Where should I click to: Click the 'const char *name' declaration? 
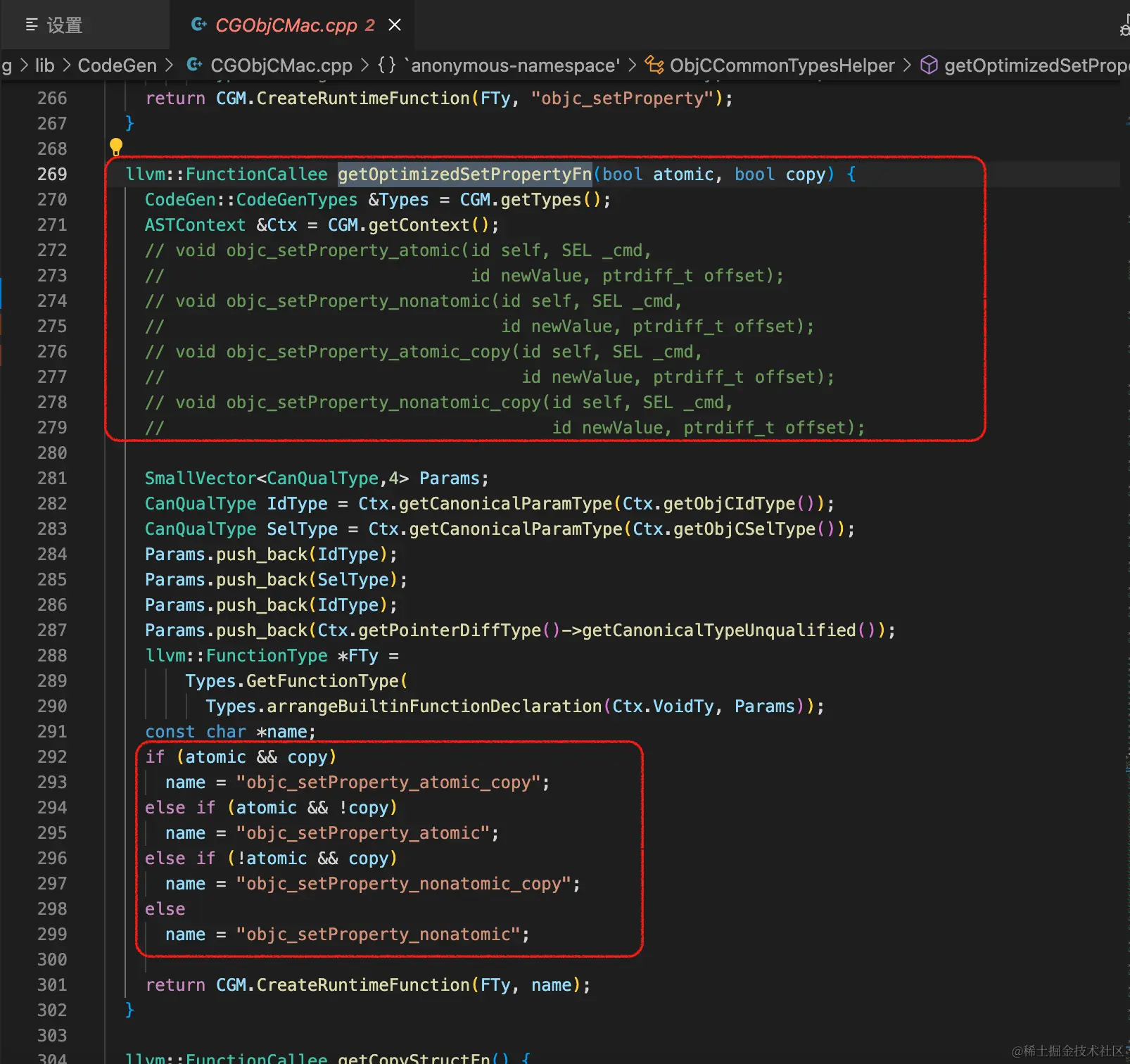click(230, 731)
